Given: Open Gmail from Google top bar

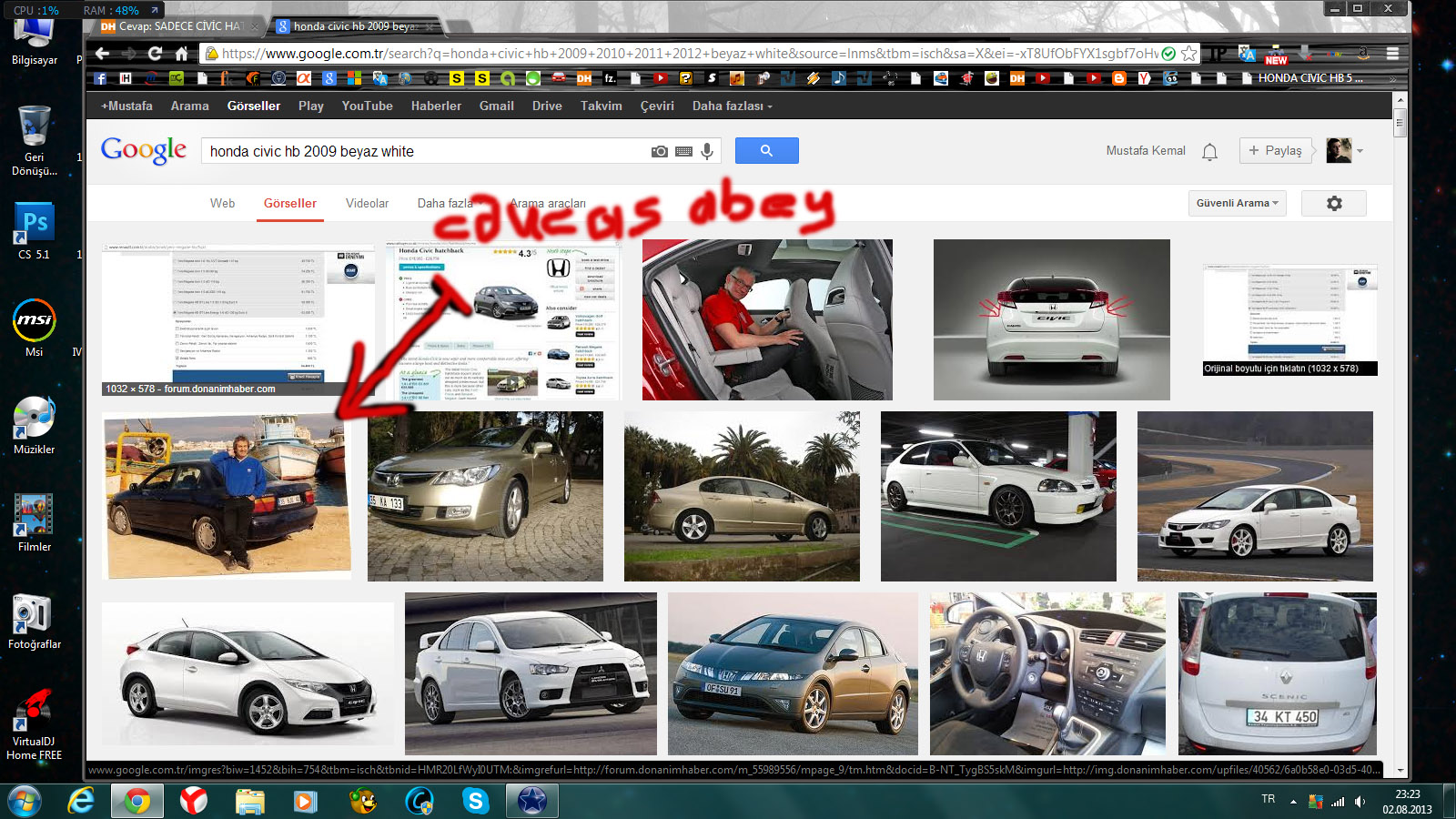Looking at the screenshot, I should [497, 106].
